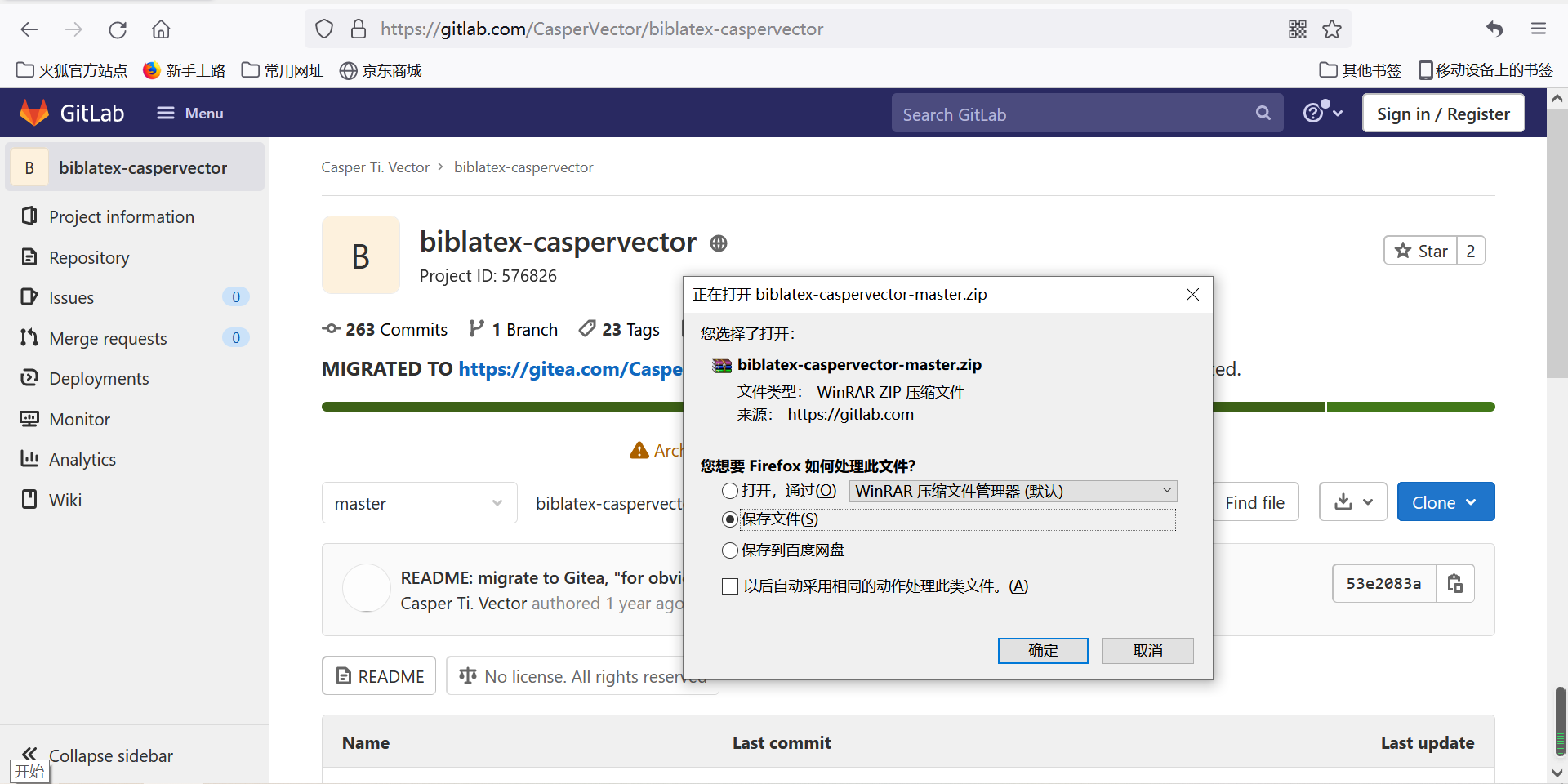Open the QR code icon in address bar
Screen dimensions: 1568x784
tap(1298, 29)
